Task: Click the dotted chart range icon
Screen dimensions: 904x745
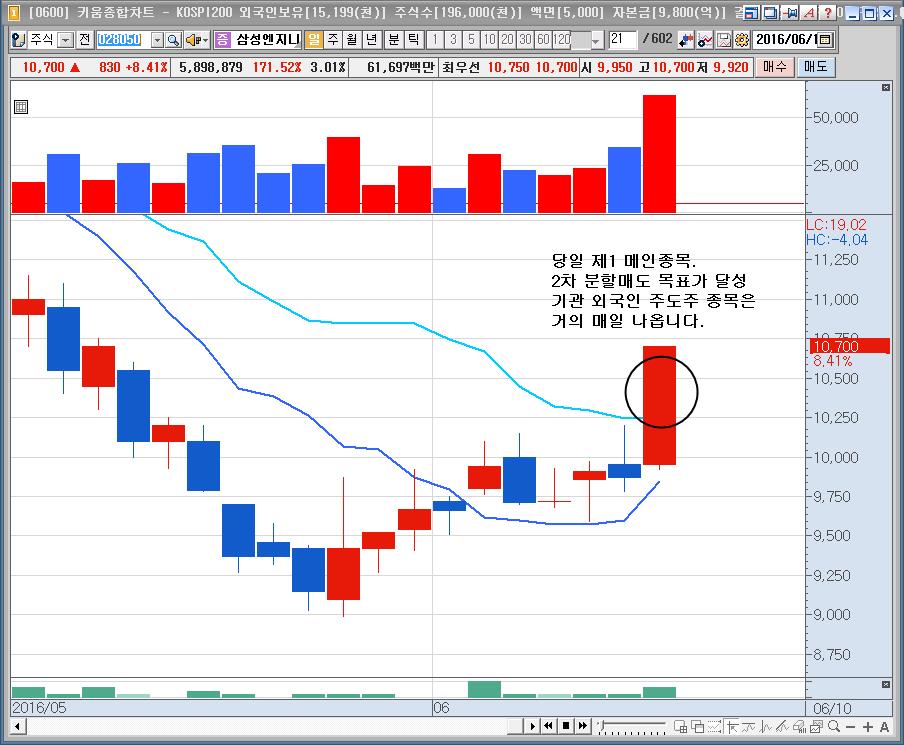Action: [715, 727]
